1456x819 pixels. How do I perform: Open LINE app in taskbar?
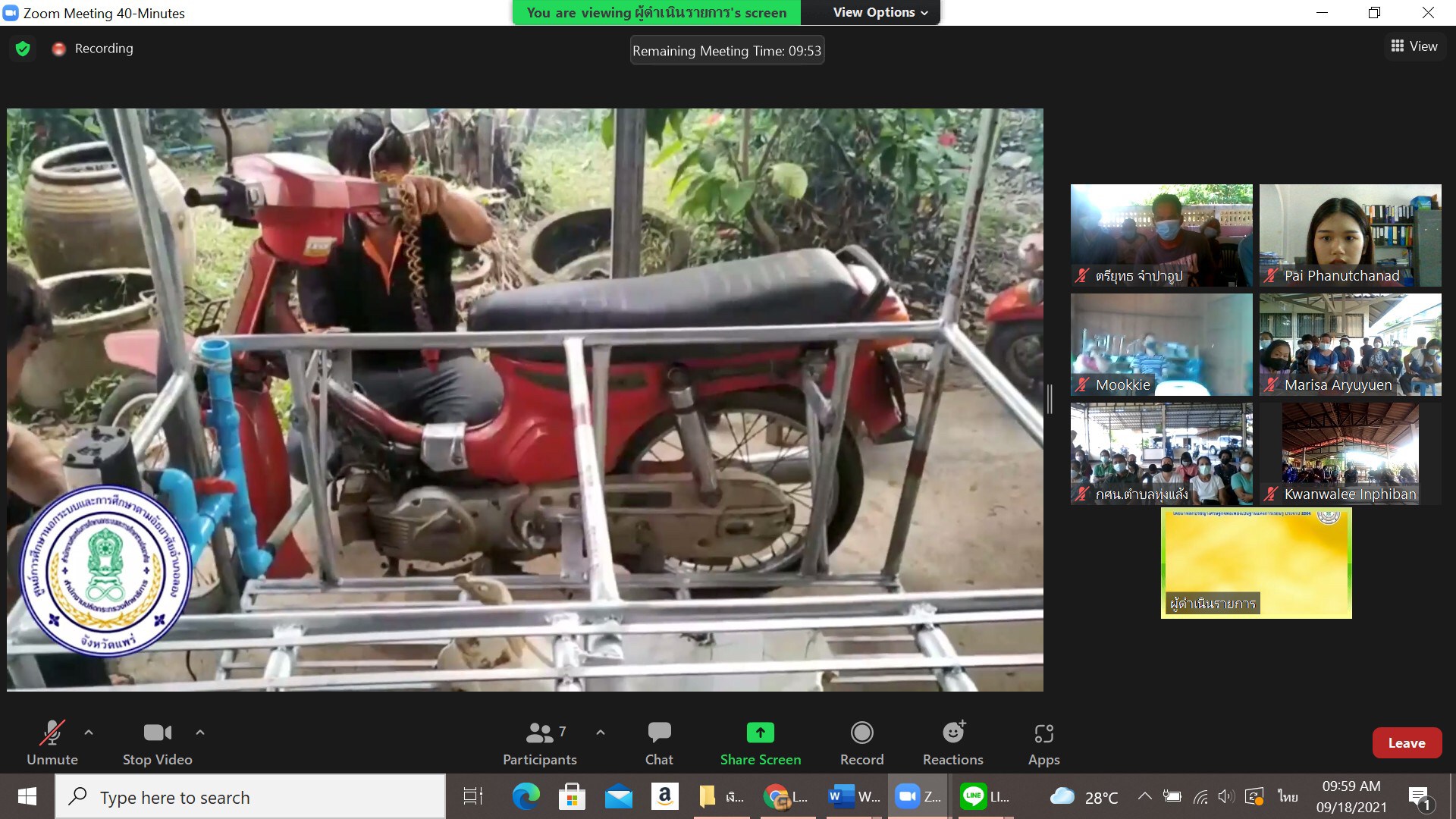[984, 796]
